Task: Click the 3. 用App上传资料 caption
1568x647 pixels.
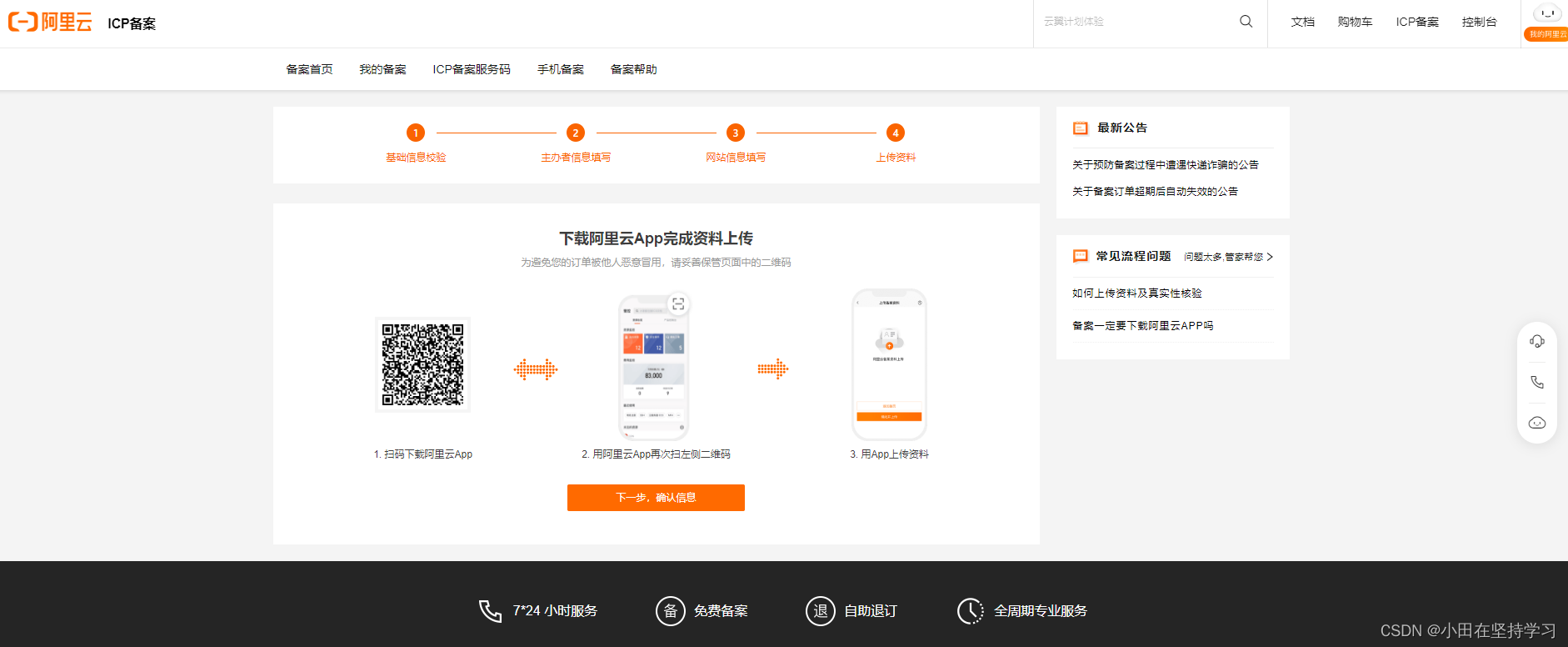Action: click(x=889, y=454)
